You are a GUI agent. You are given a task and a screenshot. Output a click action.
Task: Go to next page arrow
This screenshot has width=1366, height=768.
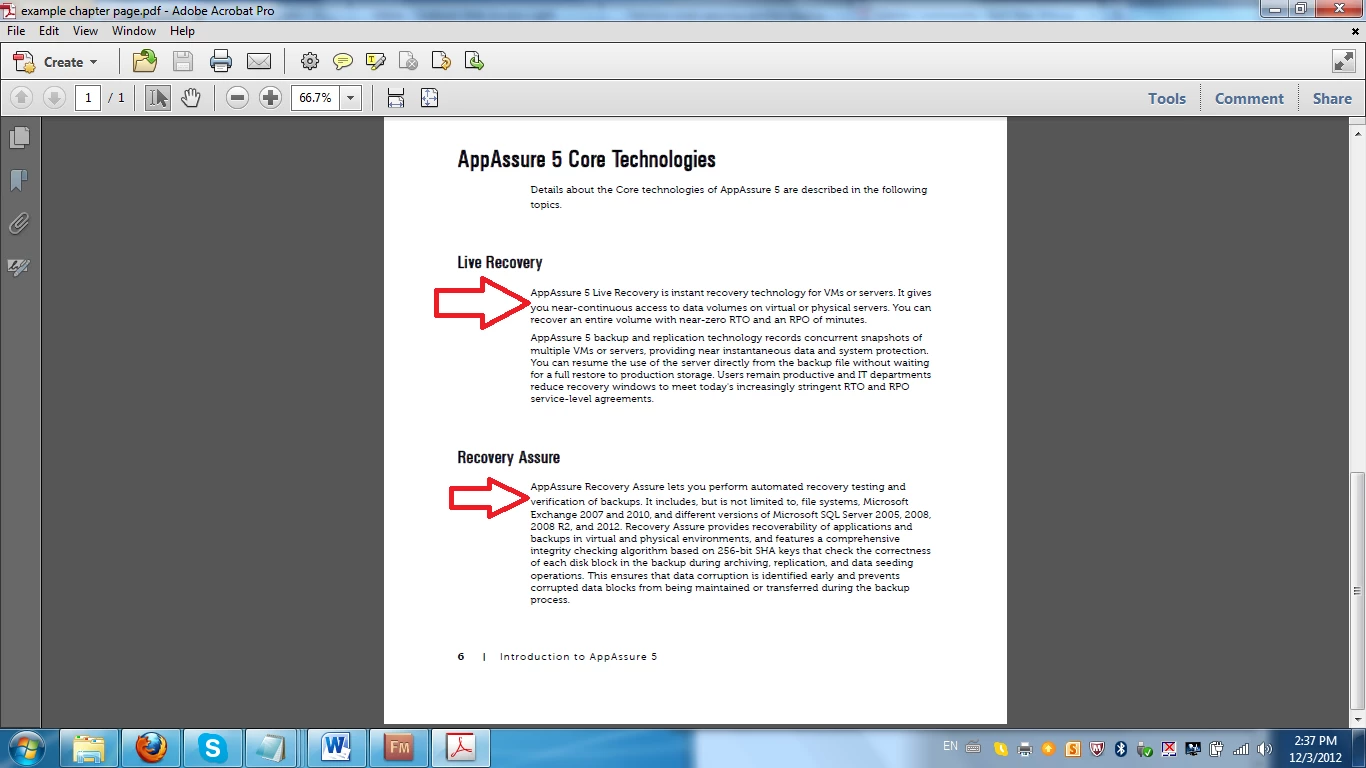click(54, 98)
